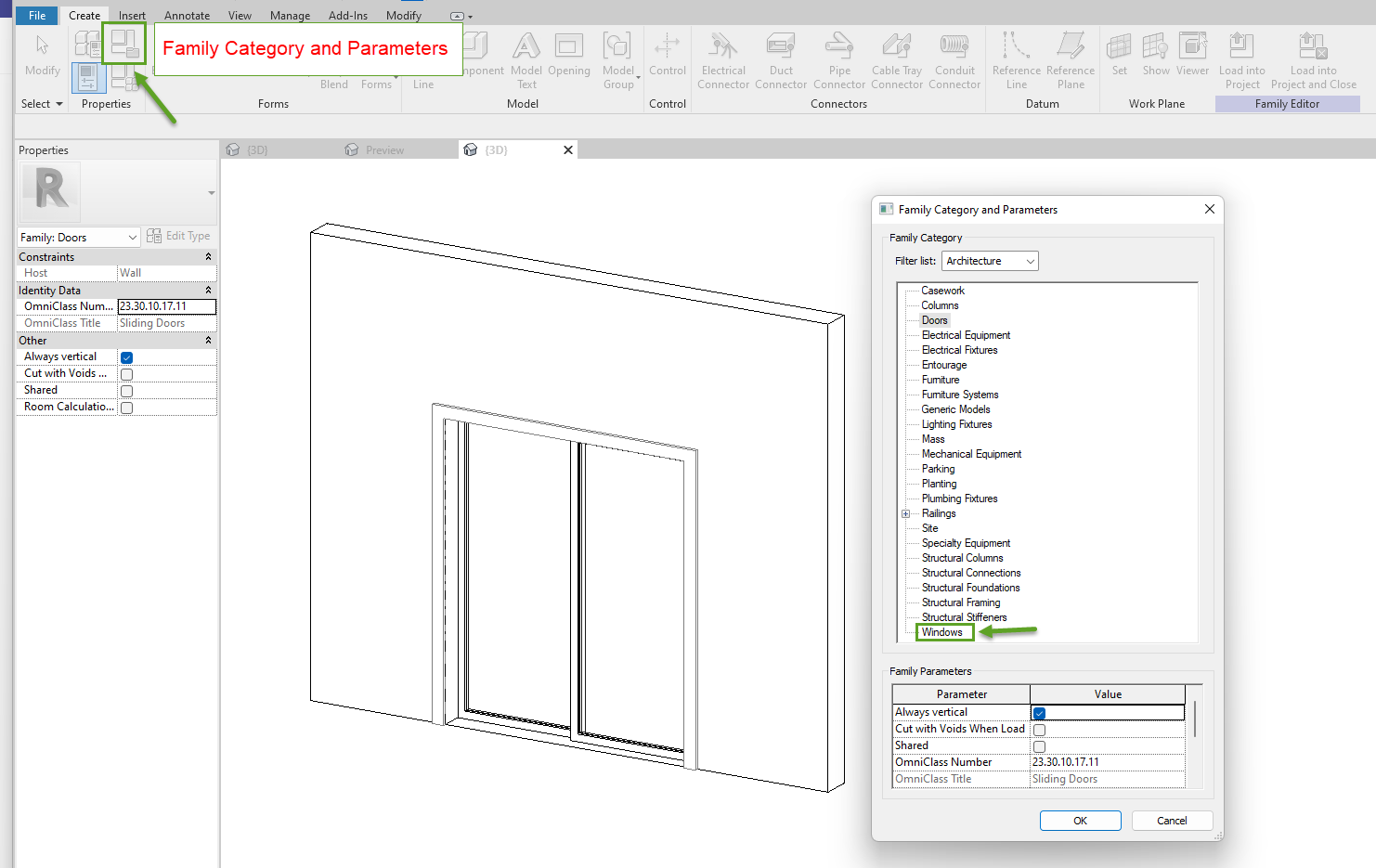Toggle Cut with Voids When Loaded in dialog
This screenshot has width=1376, height=868.
pos(1039,730)
